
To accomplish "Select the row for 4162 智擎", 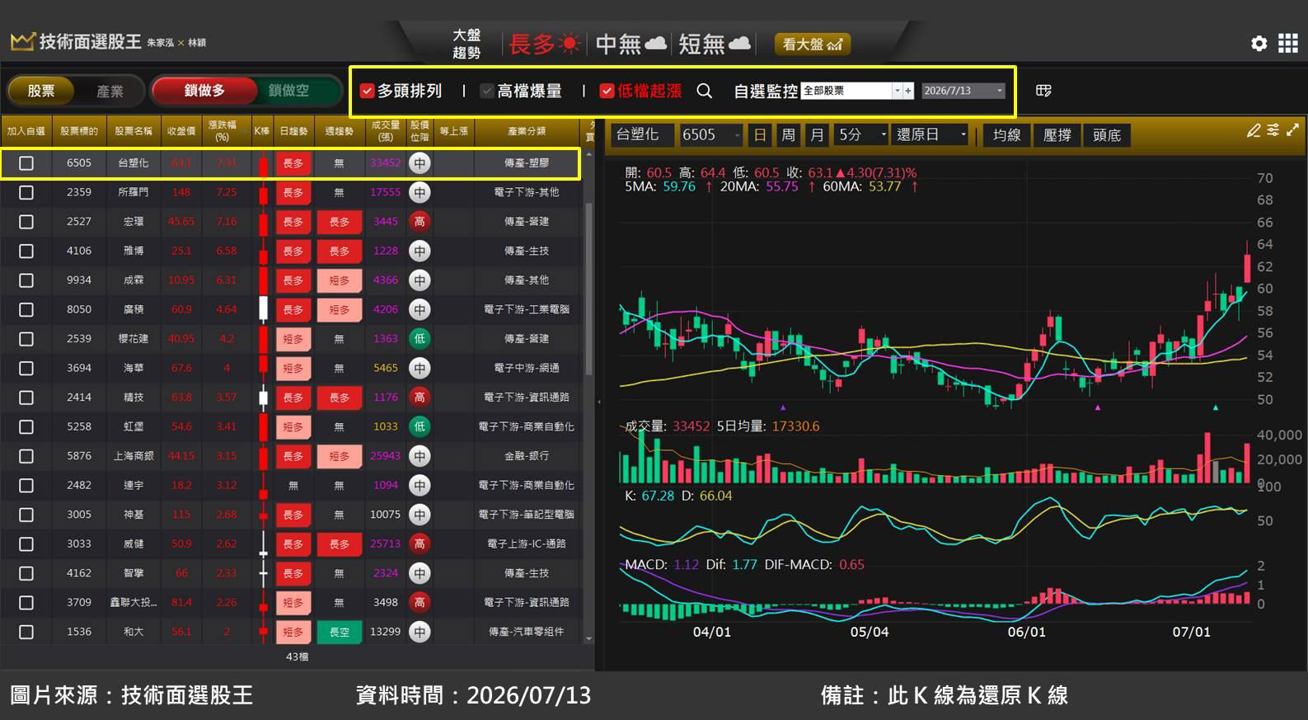I will tap(292, 573).
